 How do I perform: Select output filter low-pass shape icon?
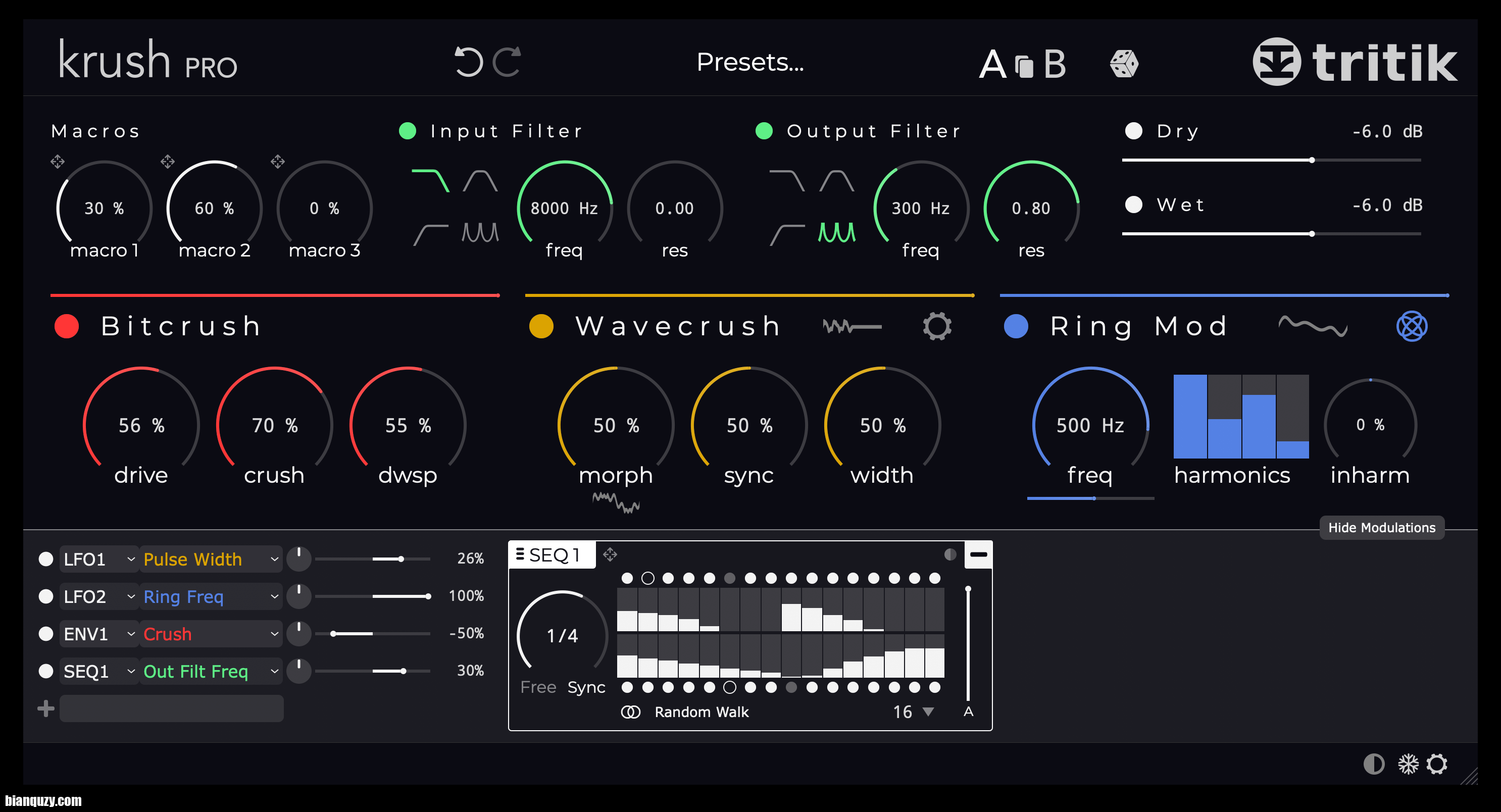pos(787,180)
